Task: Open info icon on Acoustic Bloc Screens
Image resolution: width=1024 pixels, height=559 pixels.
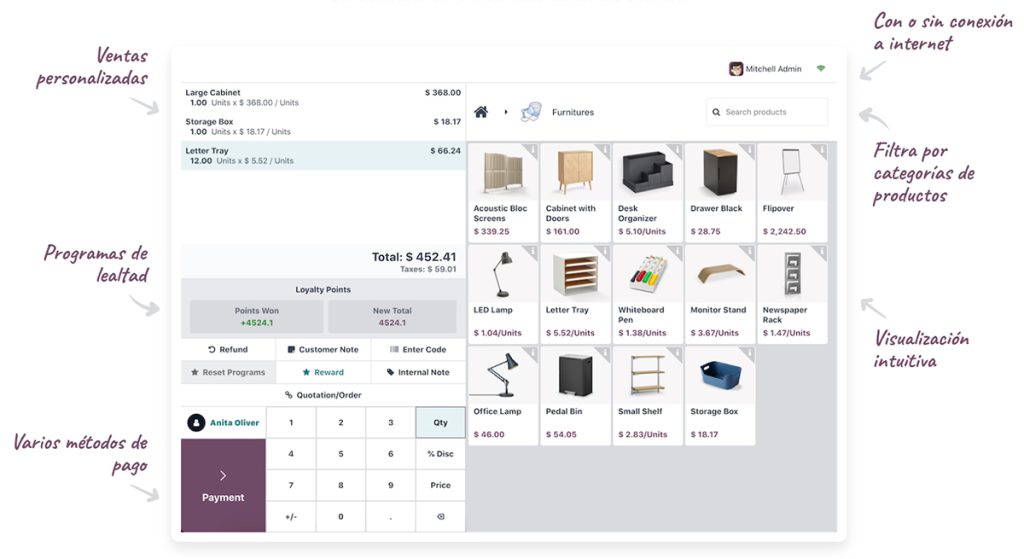Action: [532, 151]
